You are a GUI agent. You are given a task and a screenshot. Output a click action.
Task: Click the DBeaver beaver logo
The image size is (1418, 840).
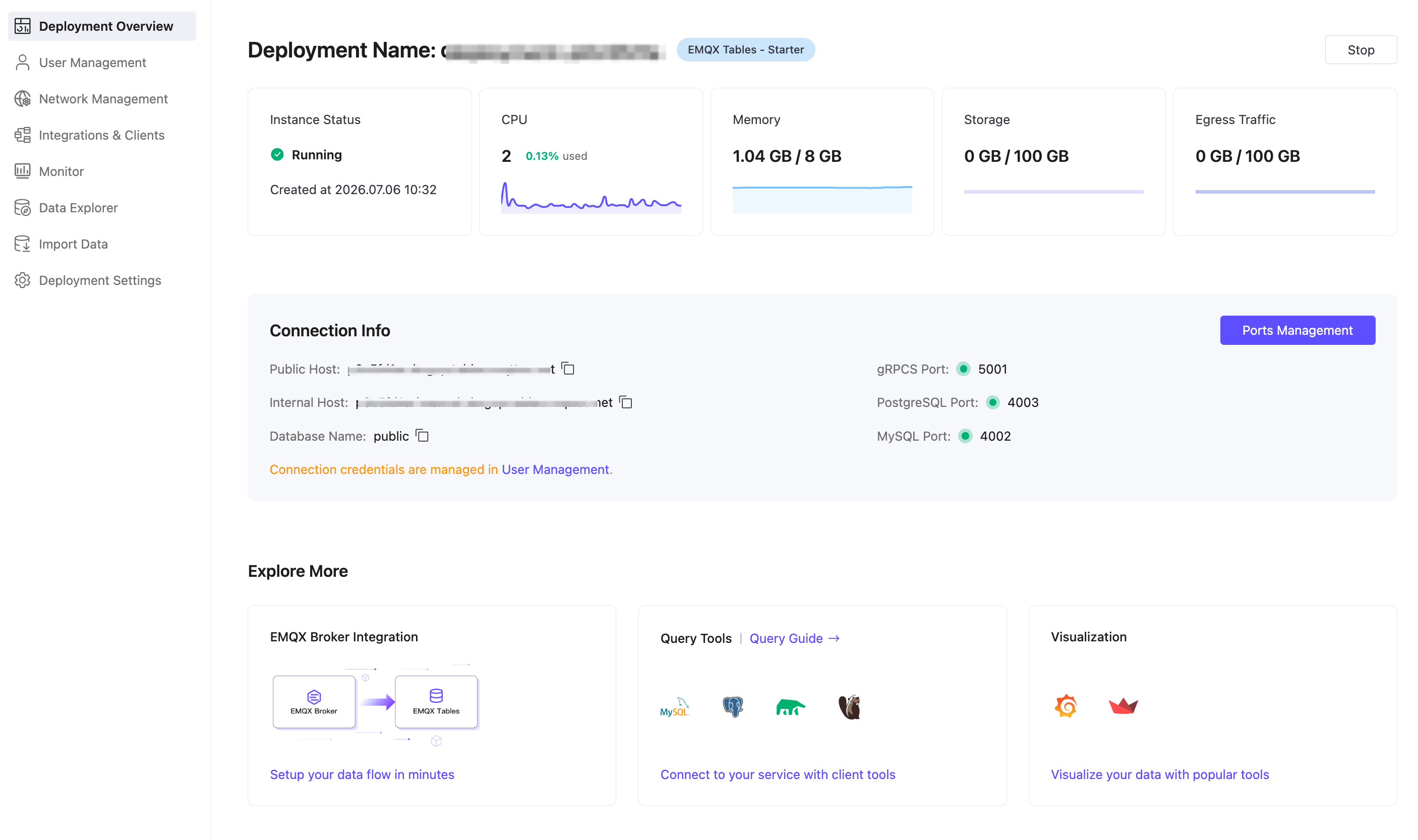[x=850, y=707]
